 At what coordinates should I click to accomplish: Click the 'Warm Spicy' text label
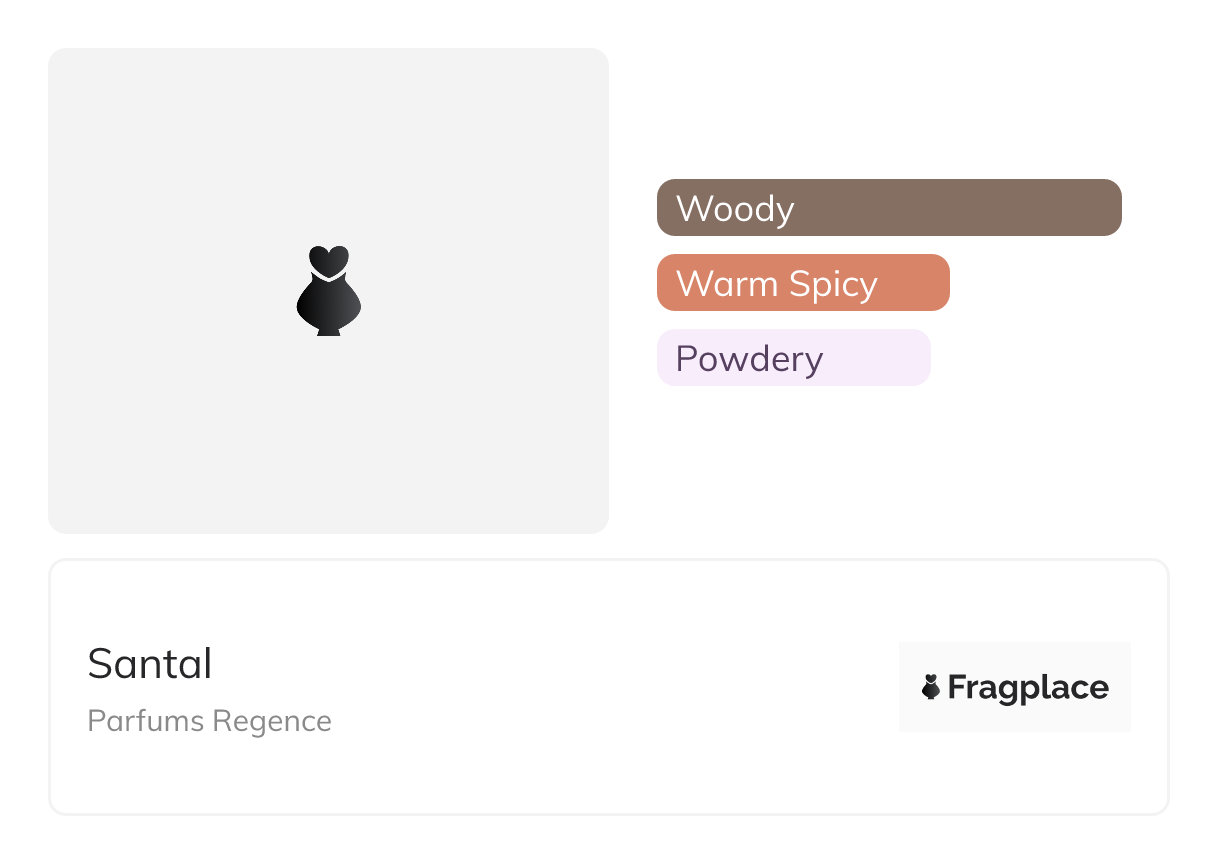tap(776, 283)
